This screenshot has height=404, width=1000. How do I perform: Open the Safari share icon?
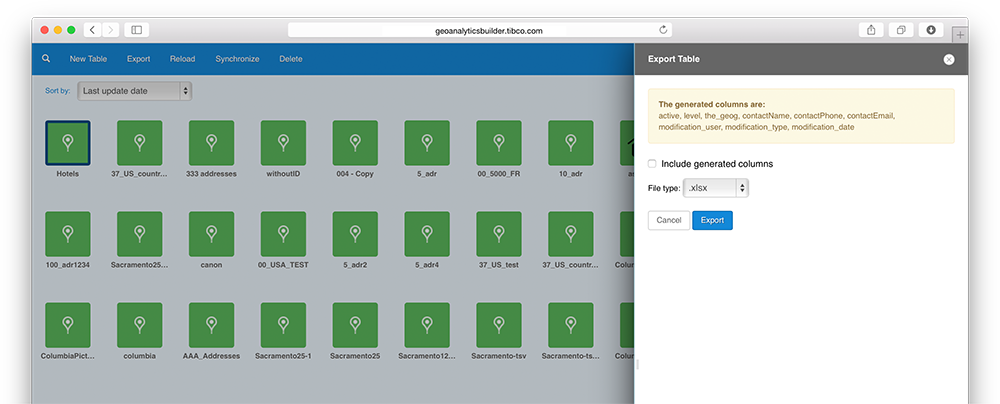[871, 30]
